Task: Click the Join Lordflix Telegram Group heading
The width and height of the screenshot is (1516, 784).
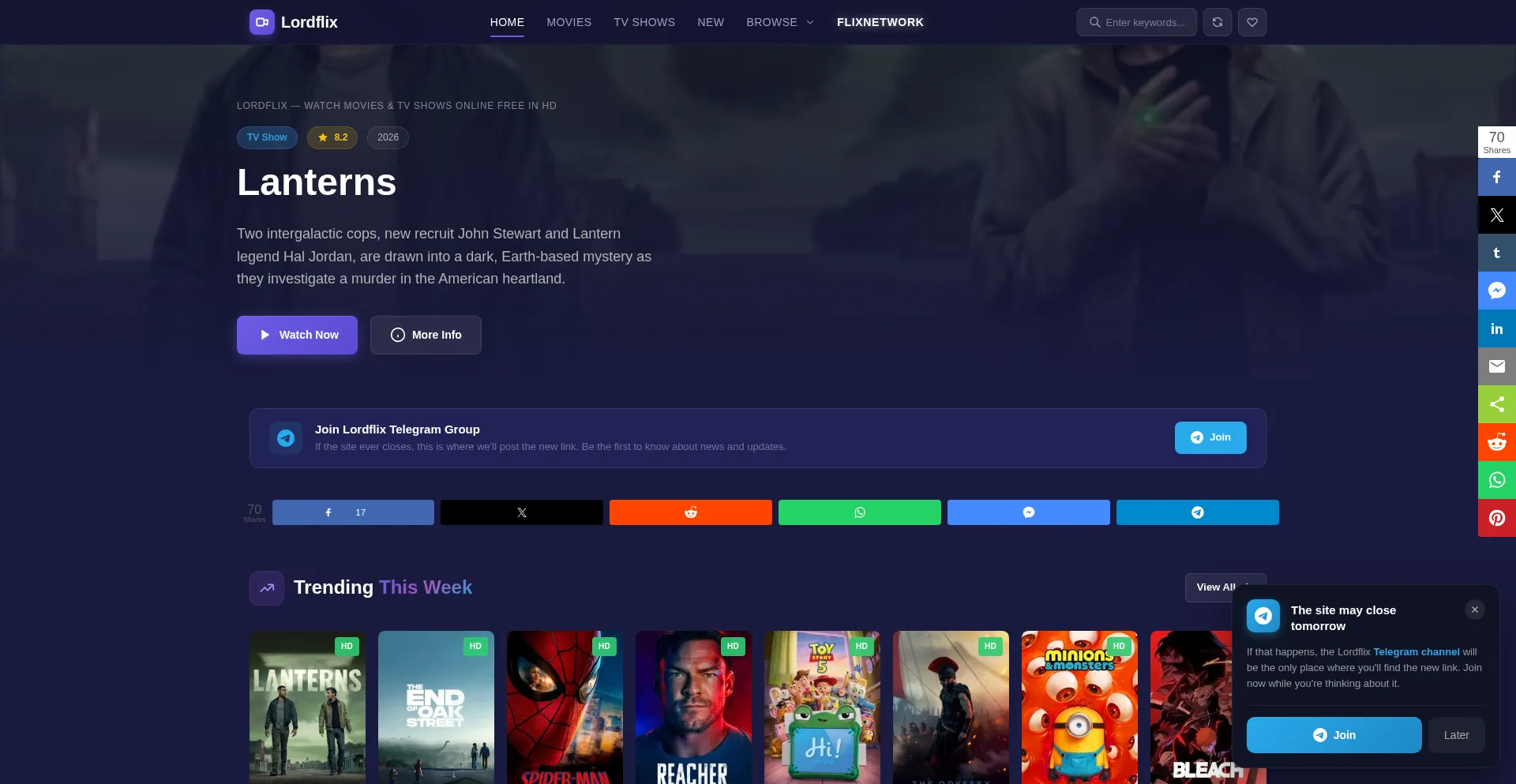Action: click(x=397, y=430)
